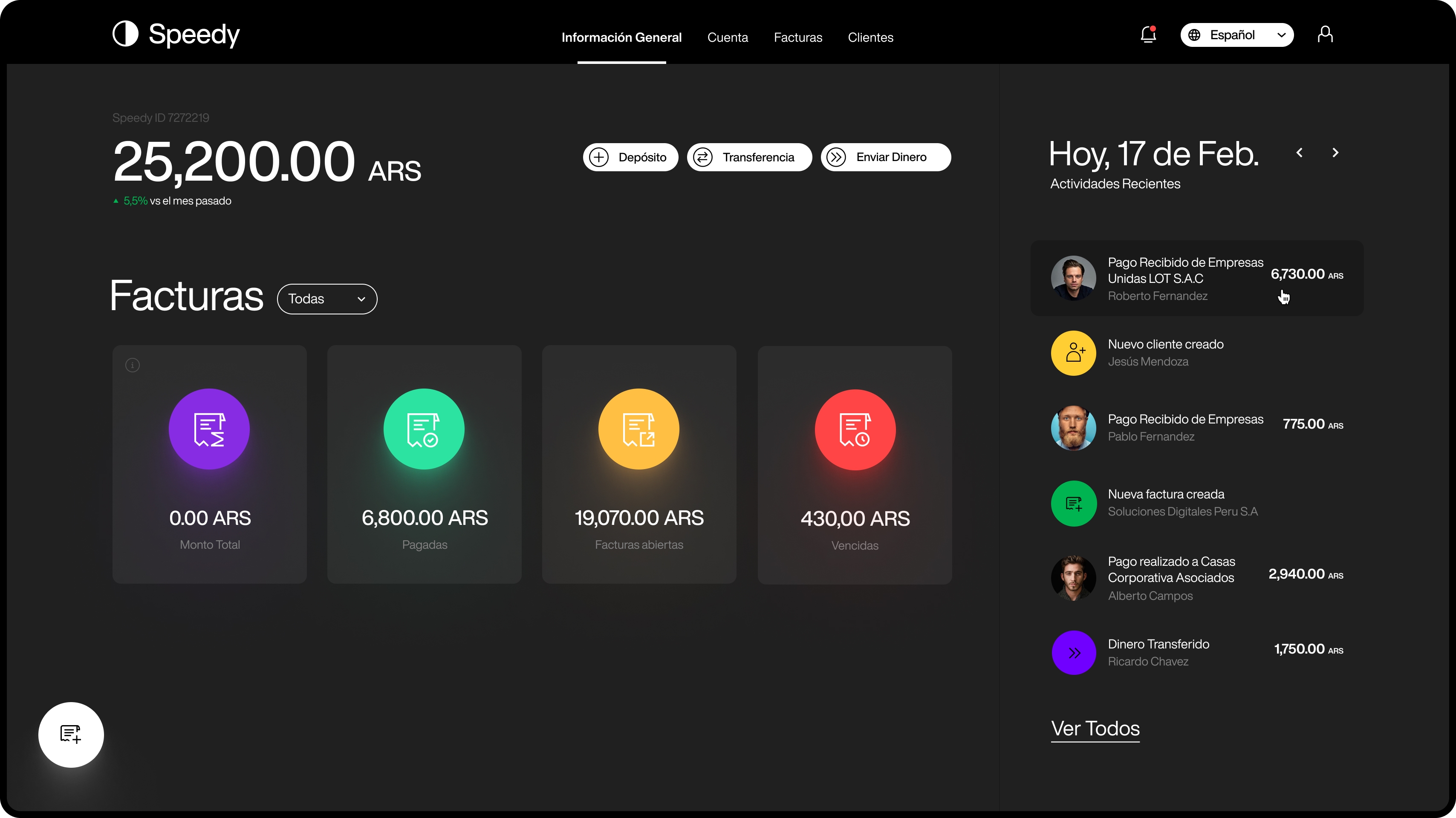Click the Ver Todos link
Image resolution: width=1456 pixels, height=818 pixels.
click(x=1095, y=728)
